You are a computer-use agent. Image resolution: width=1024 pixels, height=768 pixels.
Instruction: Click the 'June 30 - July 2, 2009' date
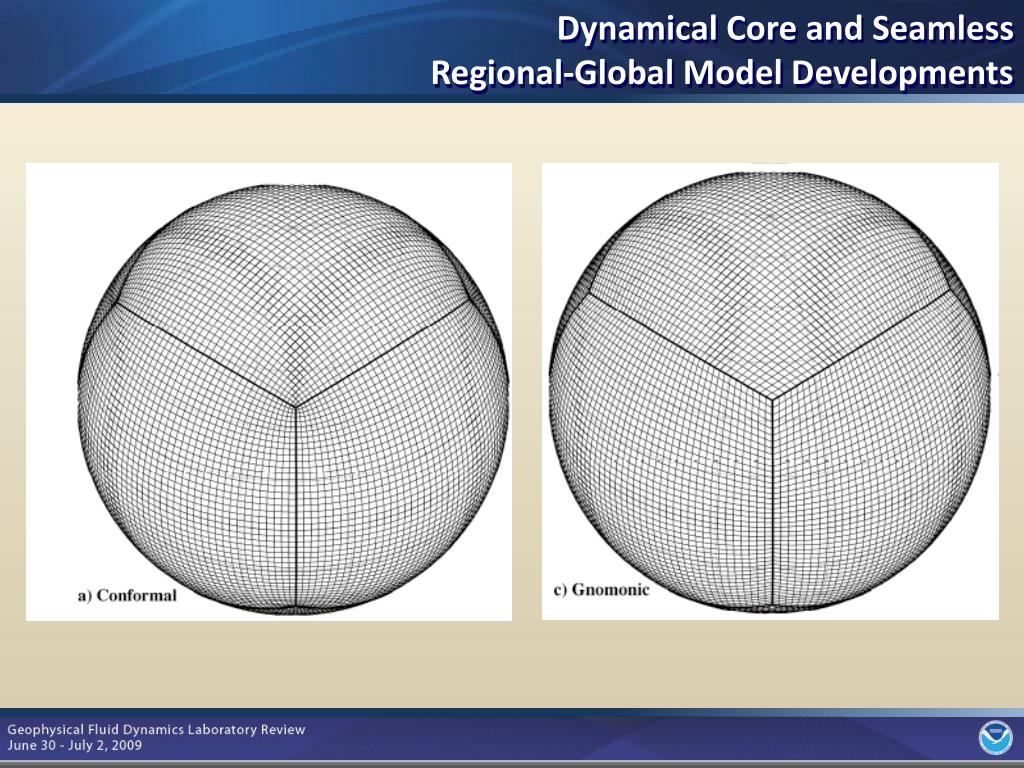74,745
